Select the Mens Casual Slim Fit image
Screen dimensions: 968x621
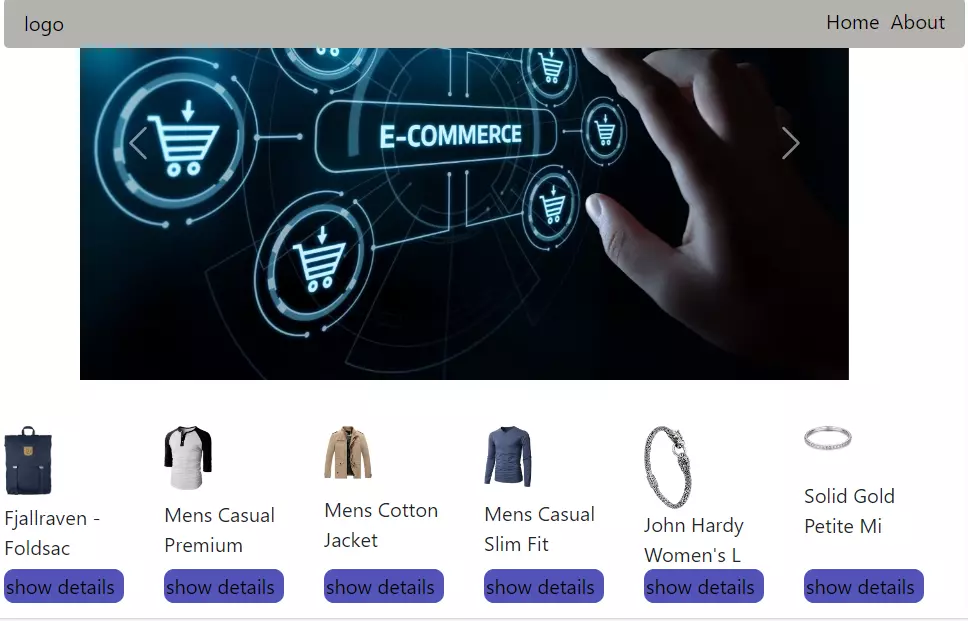508,456
